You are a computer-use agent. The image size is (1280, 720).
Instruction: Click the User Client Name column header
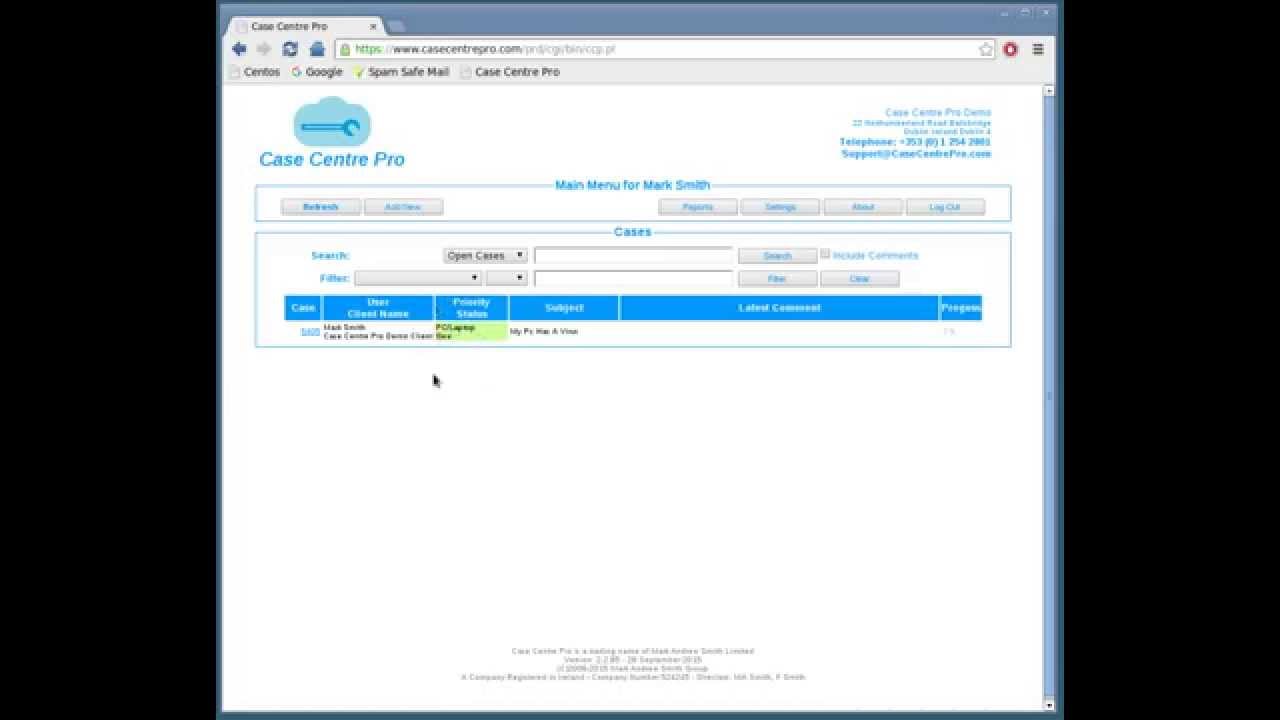378,308
